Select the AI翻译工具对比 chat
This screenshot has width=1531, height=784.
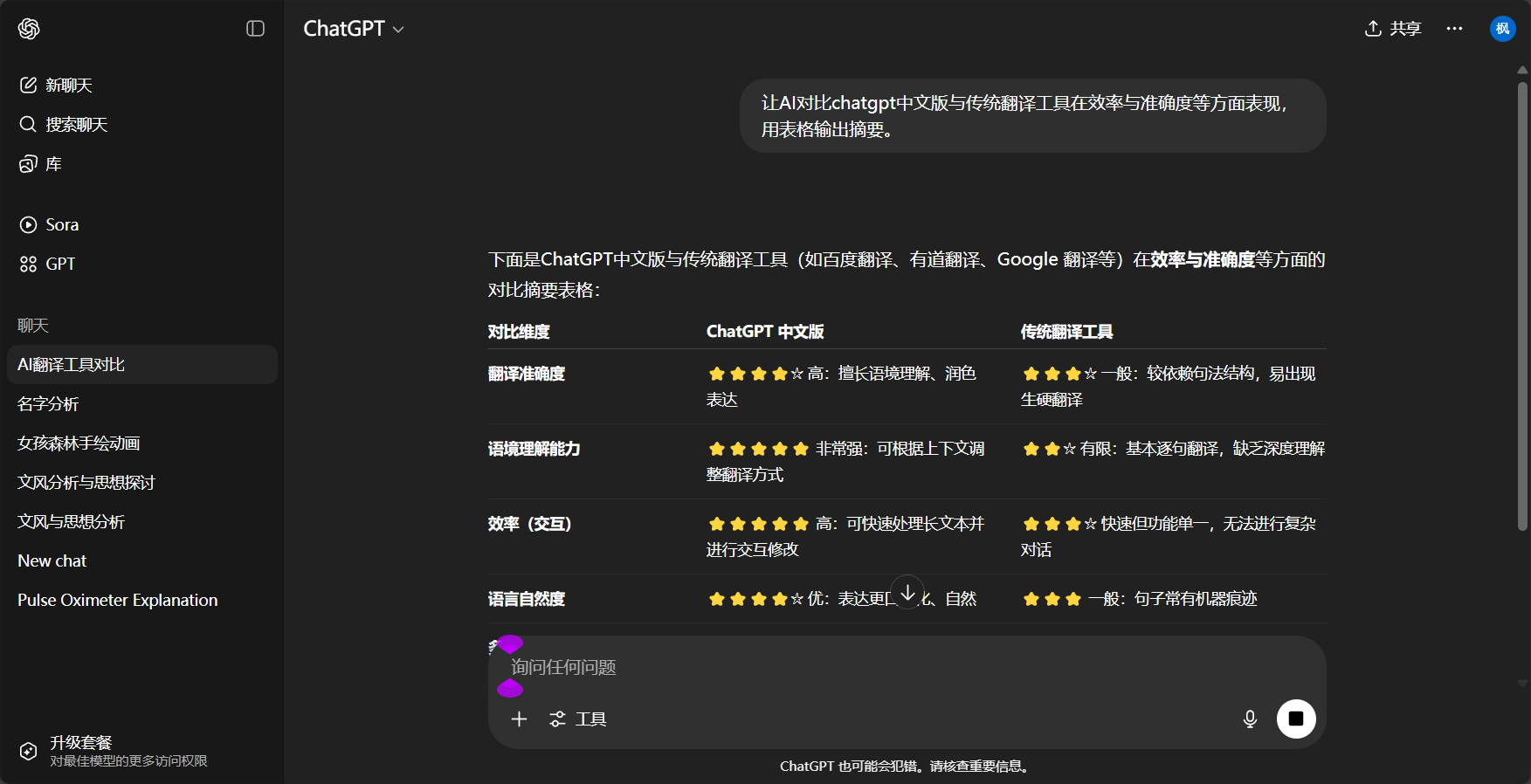pos(142,364)
